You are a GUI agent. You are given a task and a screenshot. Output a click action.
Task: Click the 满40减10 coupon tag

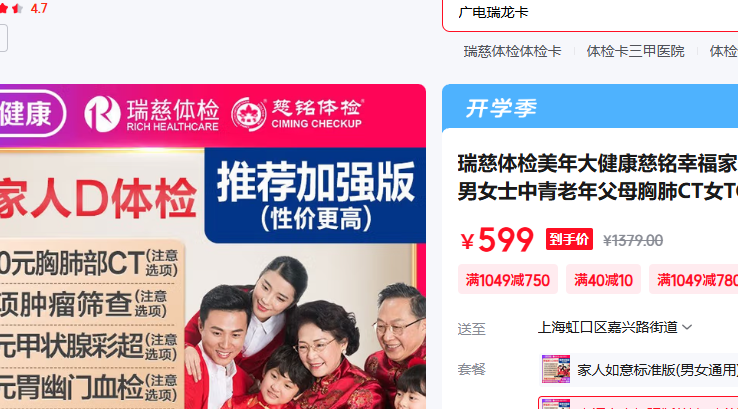[x=603, y=280]
